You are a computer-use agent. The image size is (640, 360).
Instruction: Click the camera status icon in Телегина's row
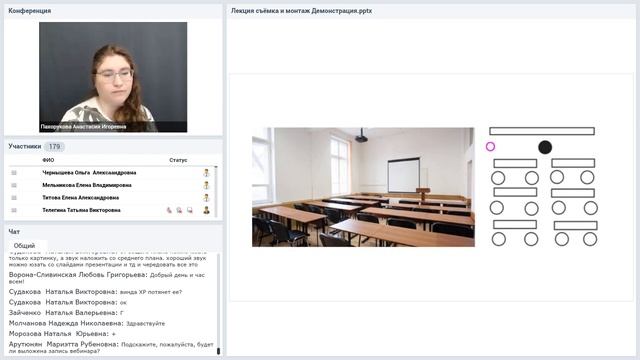point(179,210)
